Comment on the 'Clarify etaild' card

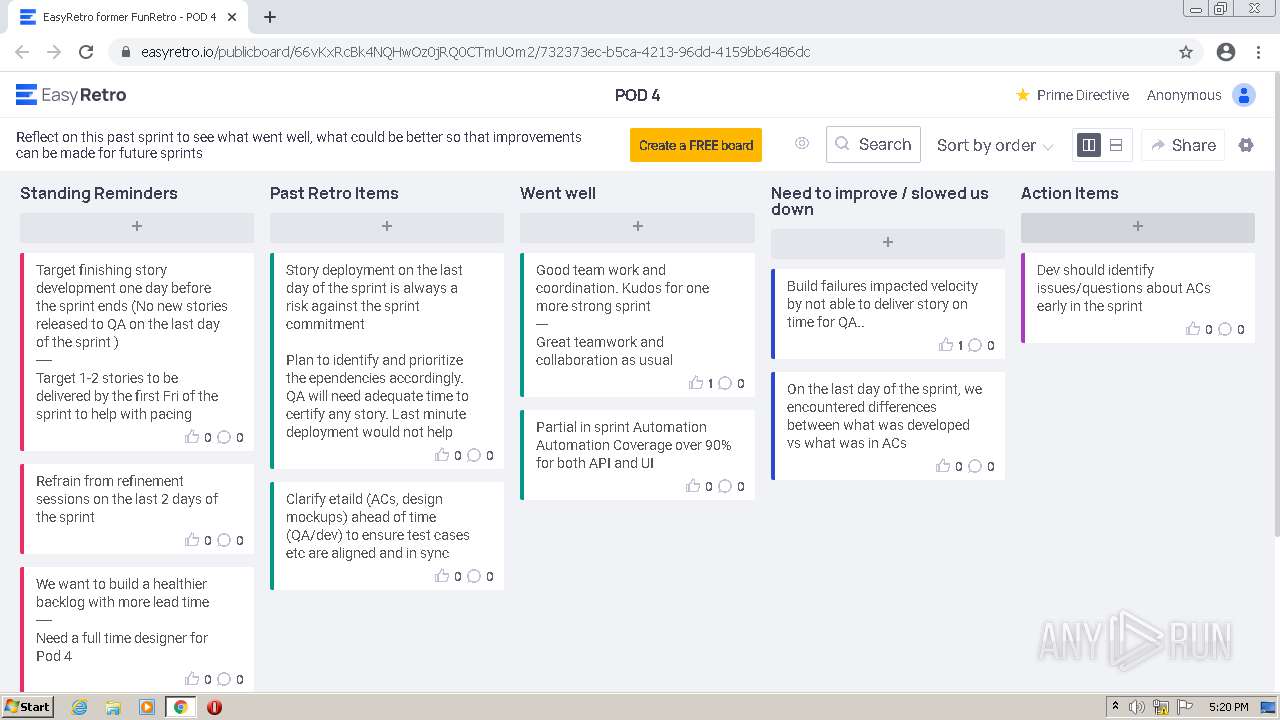pyautogui.click(x=474, y=576)
